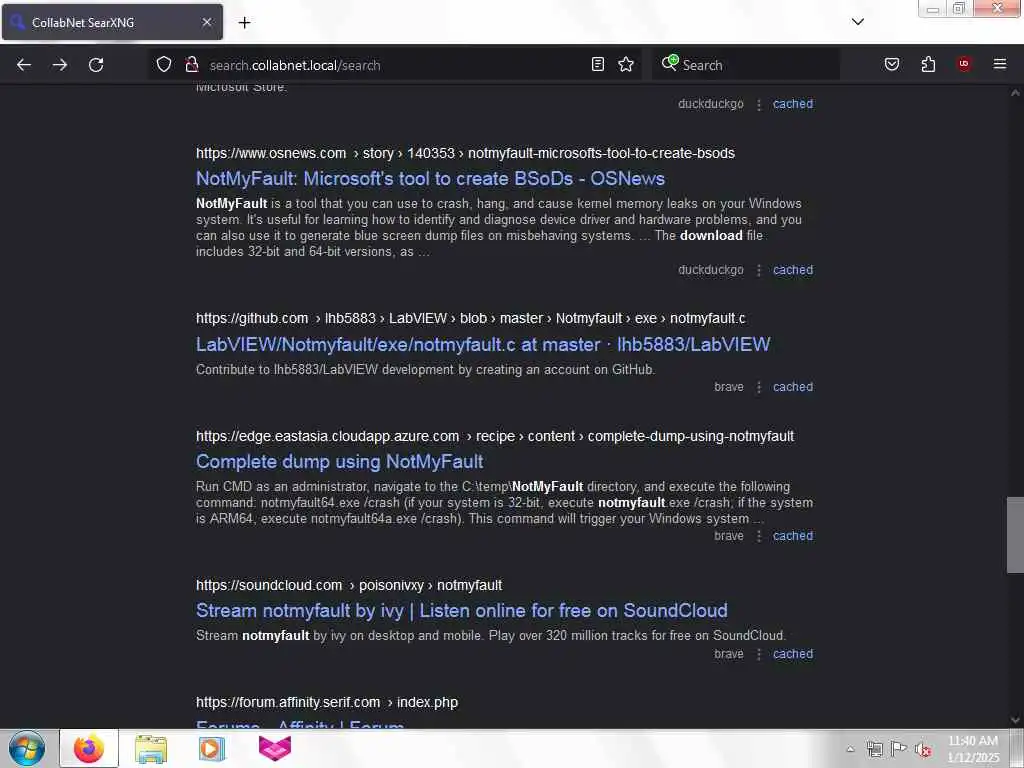Open cached link for SoundCloud result
Viewport: 1024px width, 768px height.
[x=793, y=654]
